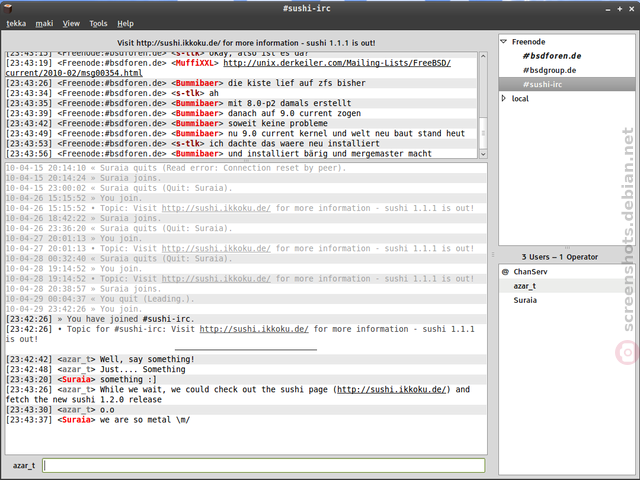Click the topic bar text

[x=246, y=43]
